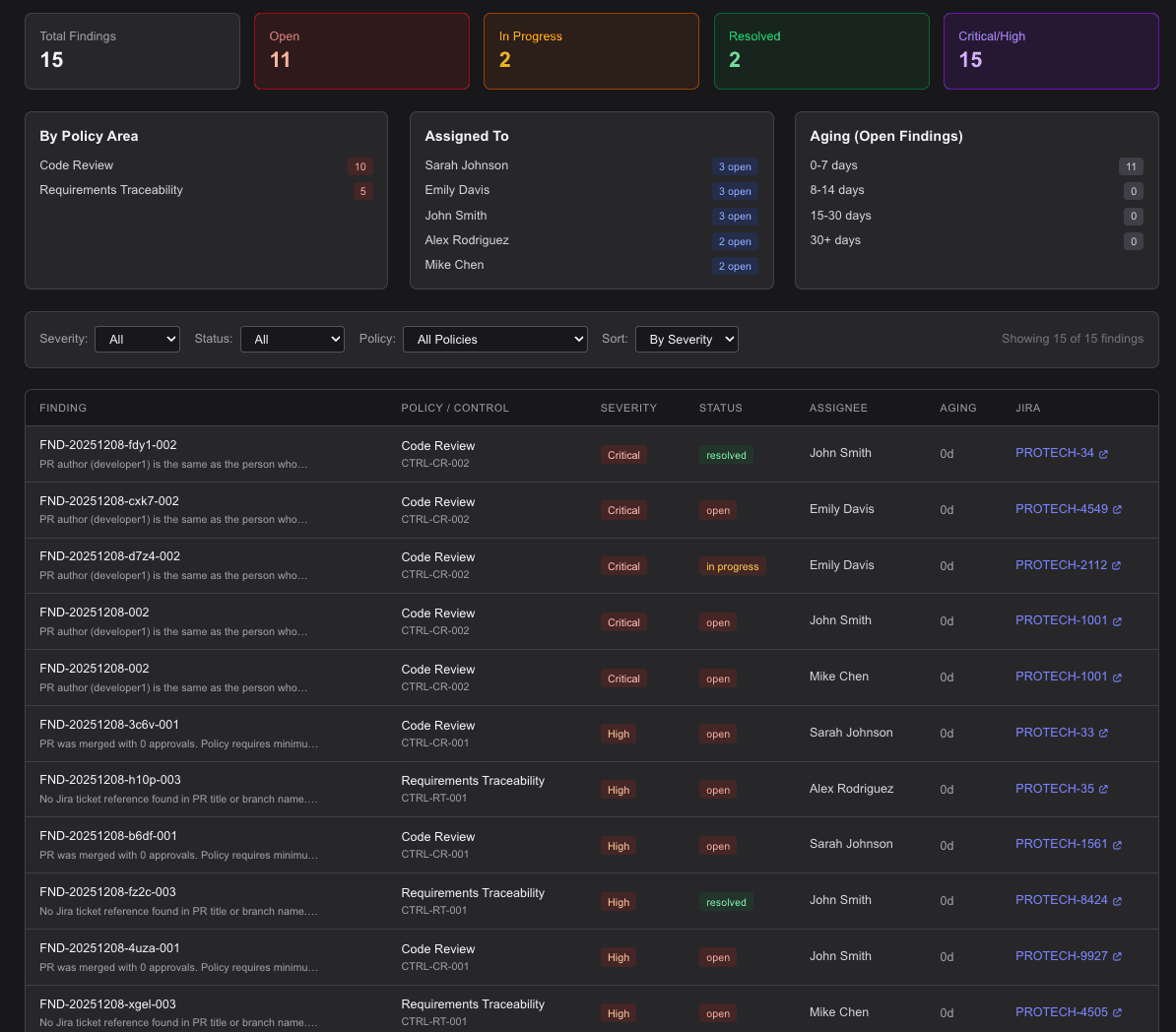Click the PROTECH-1001 link in John Smith's row
This screenshot has width=1176, height=1032.
pos(1061,620)
